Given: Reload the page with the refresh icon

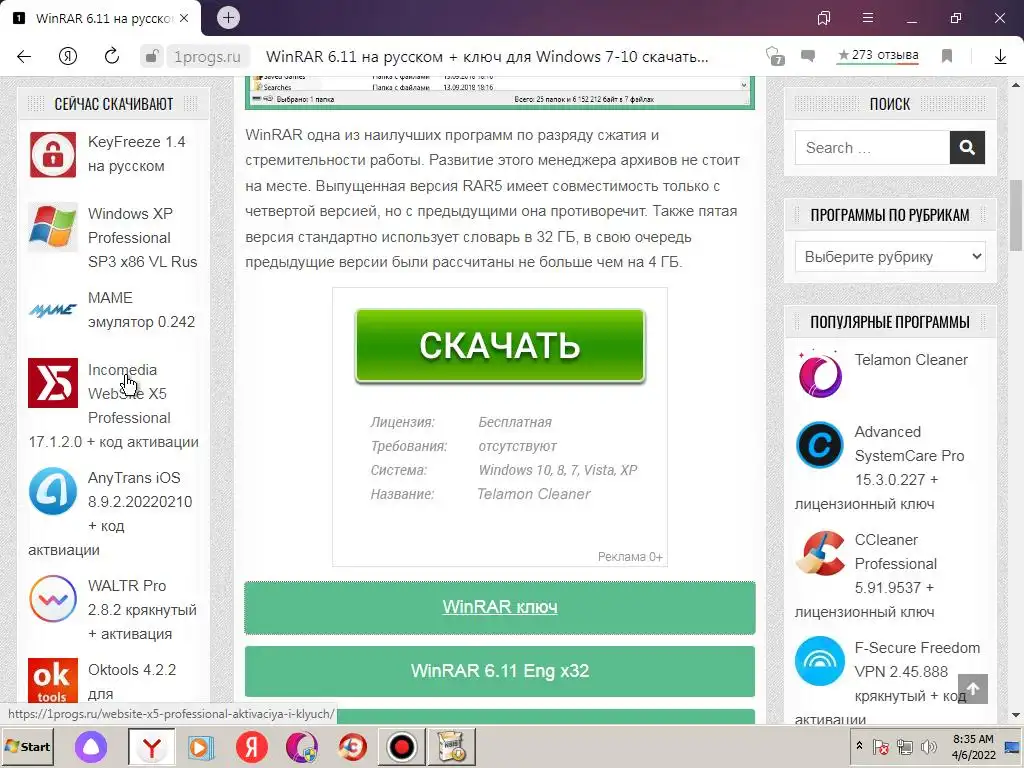Looking at the screenshot, I should pyautogui.click(x=112, y=56).
